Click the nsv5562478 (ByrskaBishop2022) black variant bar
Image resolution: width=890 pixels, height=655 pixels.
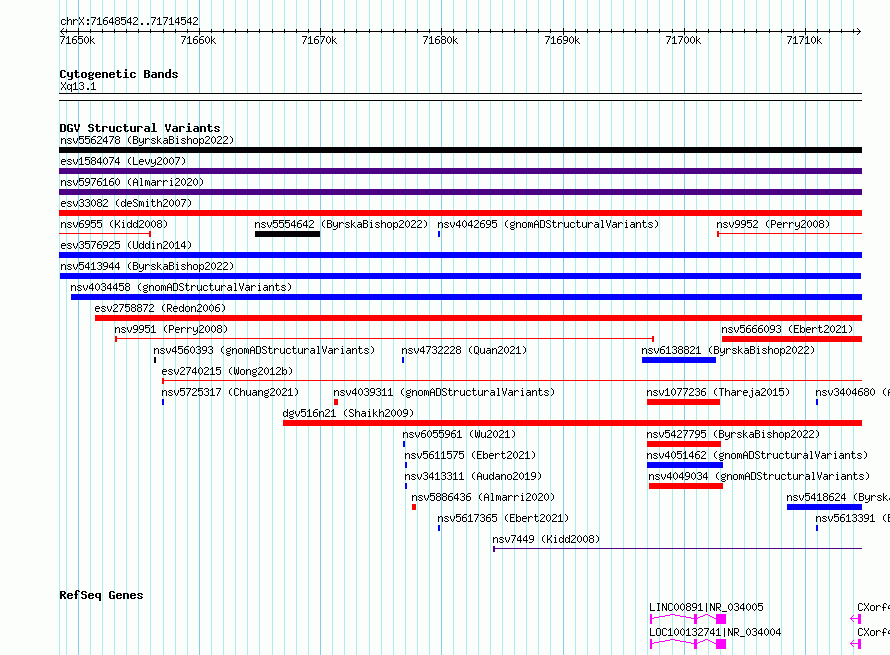point(460,150)
